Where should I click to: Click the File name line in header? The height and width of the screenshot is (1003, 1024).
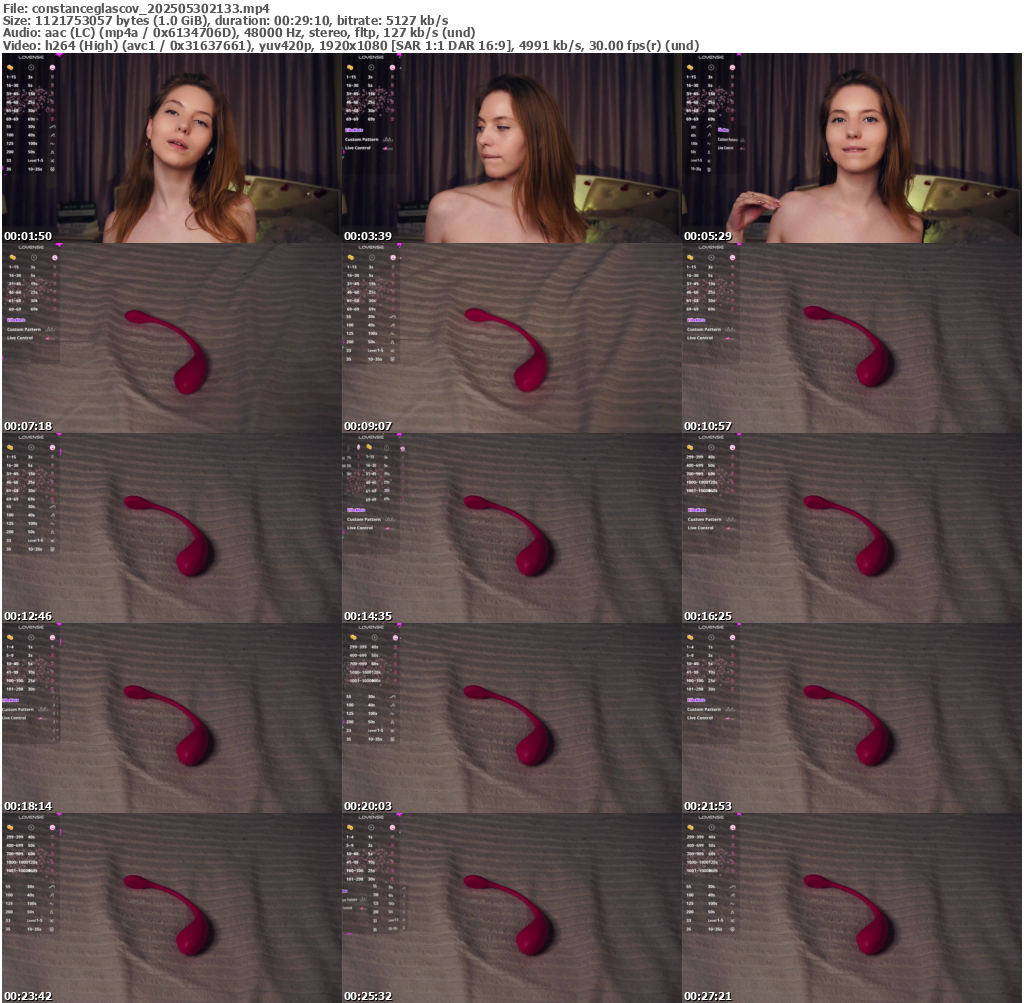coord(135,8)
